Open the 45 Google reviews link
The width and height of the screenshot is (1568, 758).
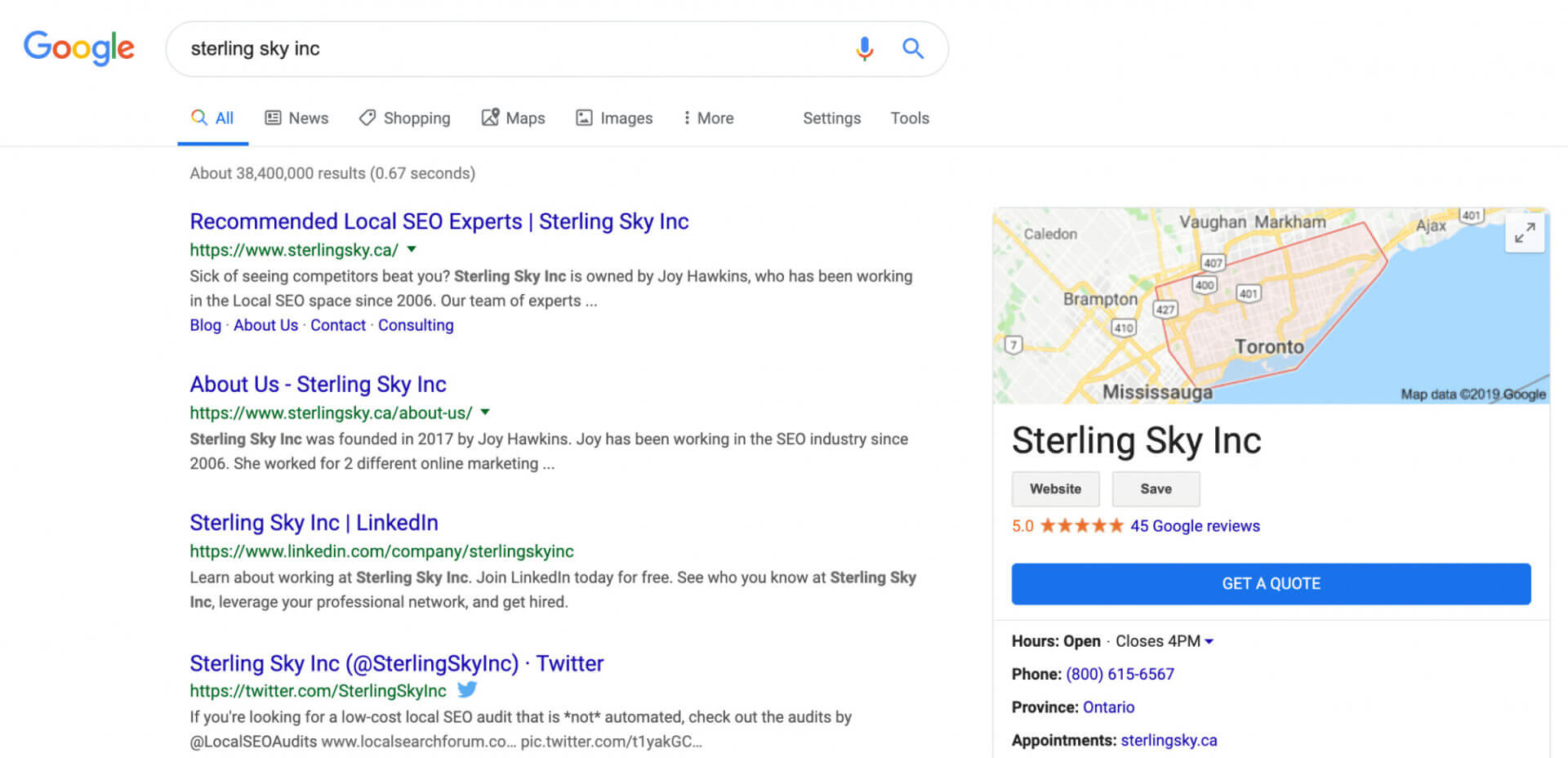1193,526
